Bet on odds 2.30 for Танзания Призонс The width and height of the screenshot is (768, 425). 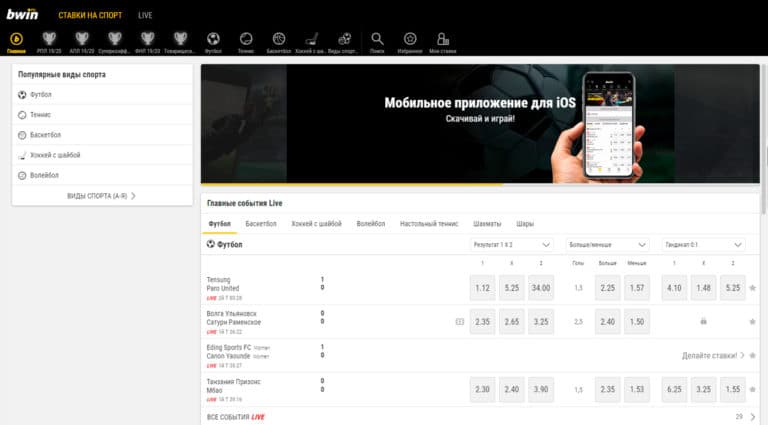coord(482,389)
